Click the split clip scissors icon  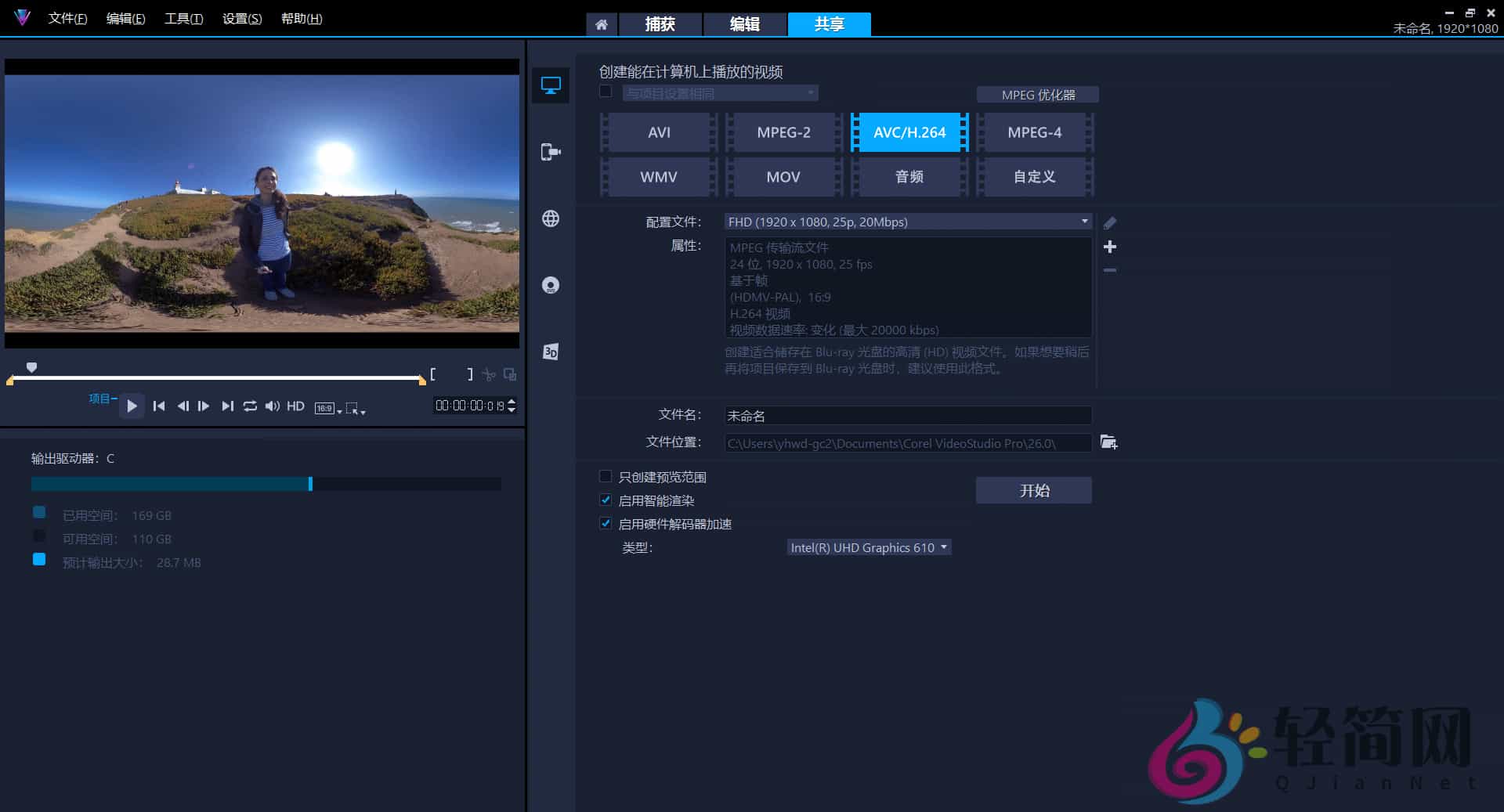pos(489,374)
